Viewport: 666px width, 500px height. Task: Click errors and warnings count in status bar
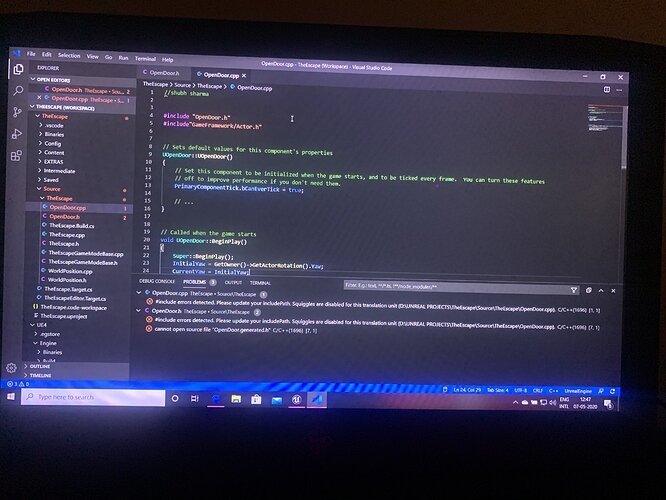pos(18,384)
